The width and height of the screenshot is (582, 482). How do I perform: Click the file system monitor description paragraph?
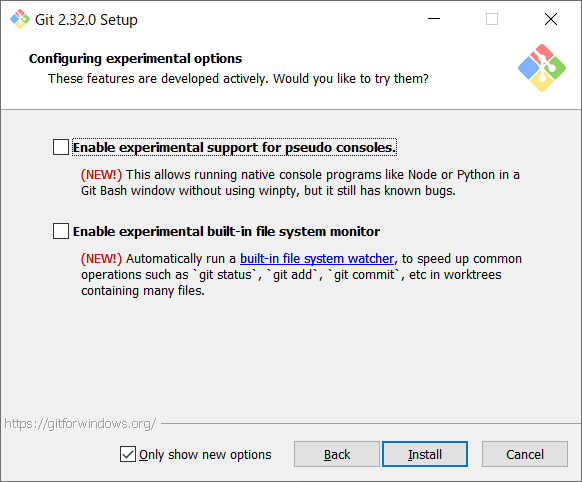click(x=301, y=275)
